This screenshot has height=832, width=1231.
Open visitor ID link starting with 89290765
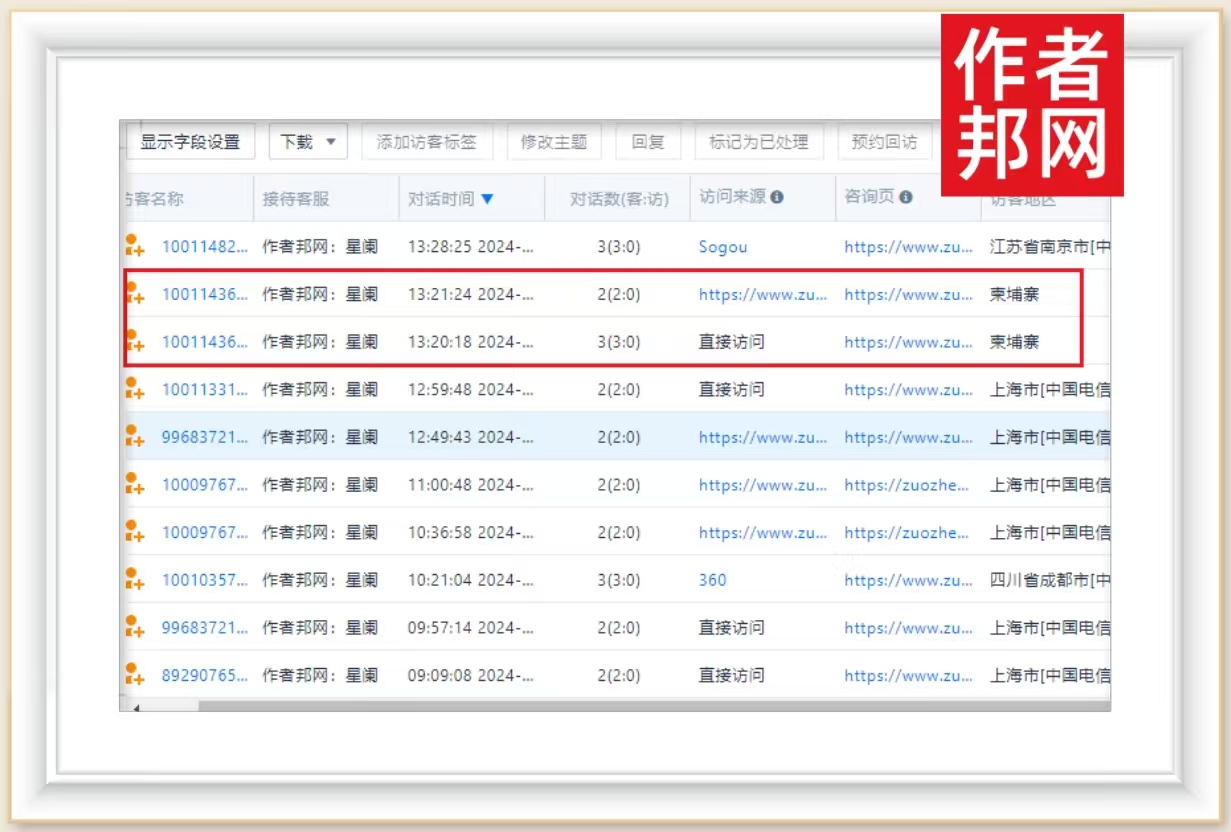(204, 676)
